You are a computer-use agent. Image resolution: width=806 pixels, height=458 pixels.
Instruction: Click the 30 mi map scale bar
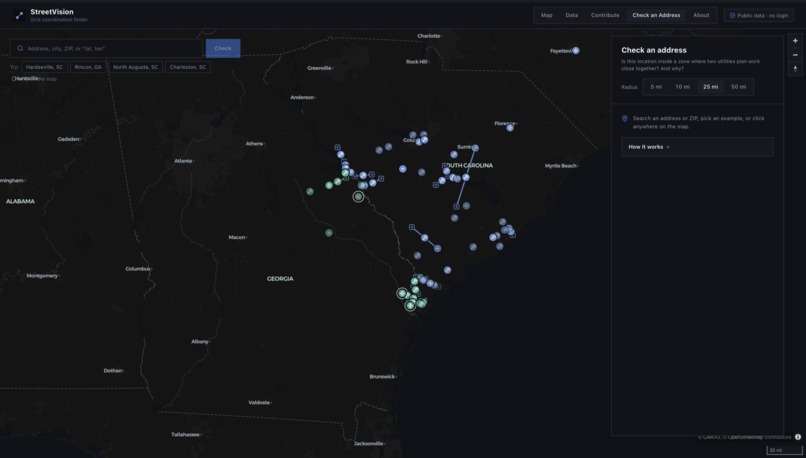pyautogui.click(x=784, y=450)
